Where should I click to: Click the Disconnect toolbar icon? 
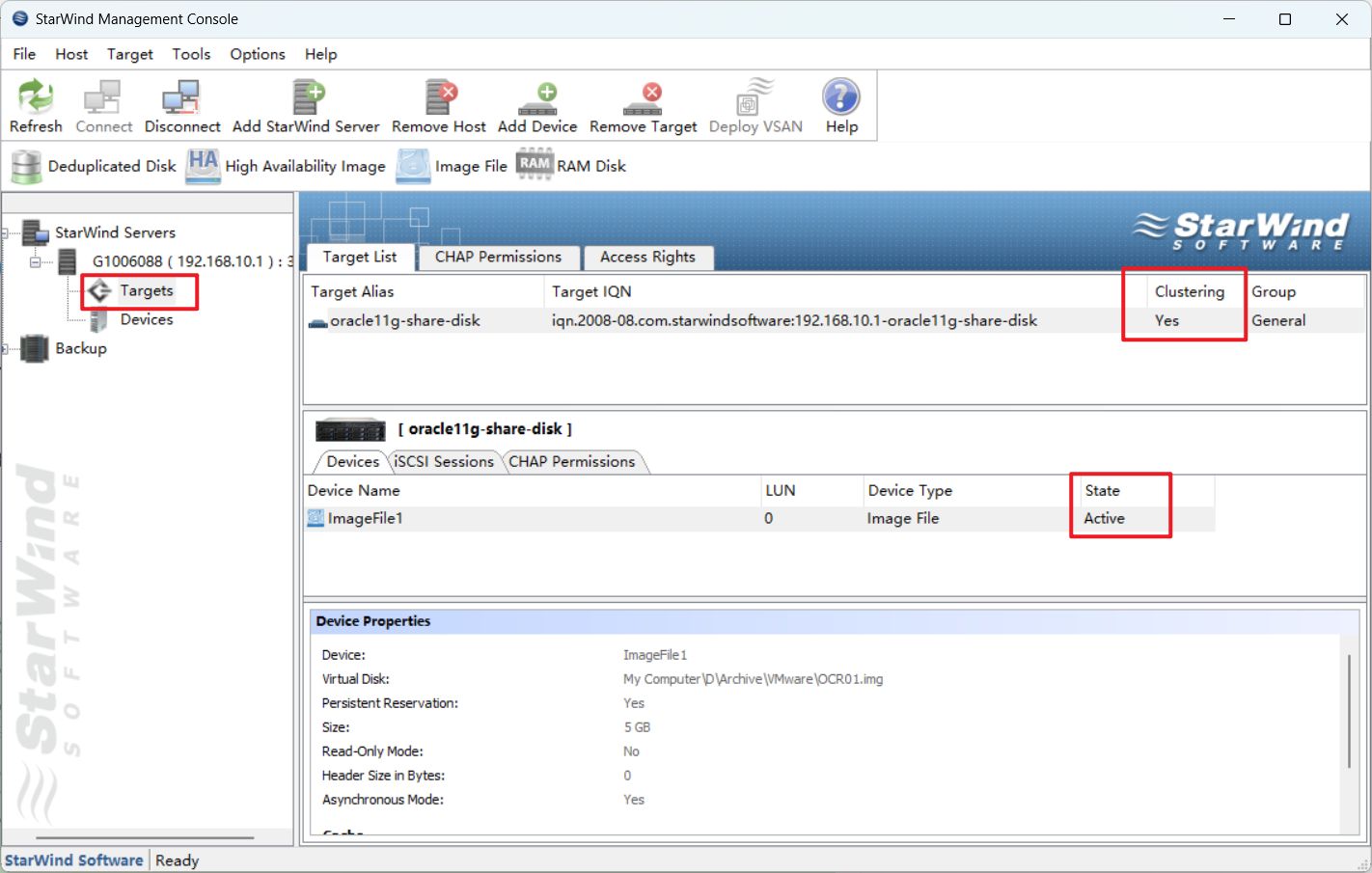pos(181,96)
